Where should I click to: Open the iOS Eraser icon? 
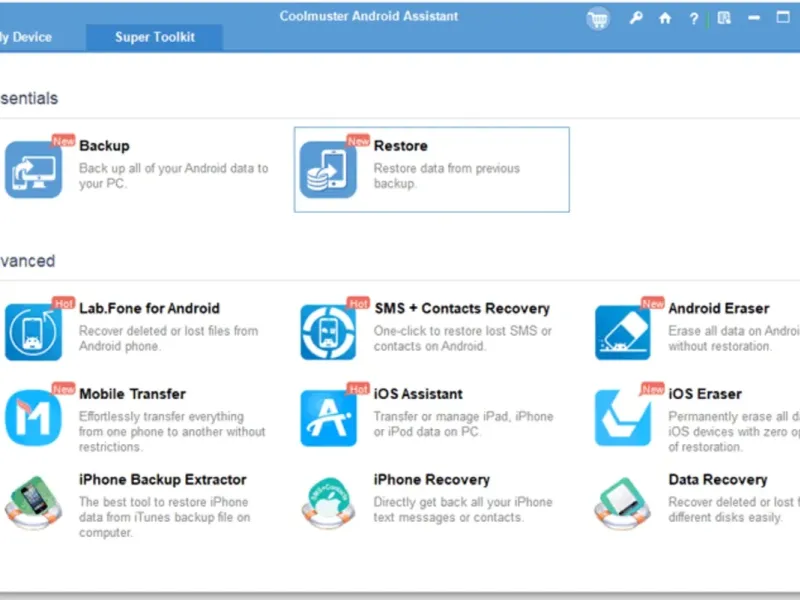622,418
